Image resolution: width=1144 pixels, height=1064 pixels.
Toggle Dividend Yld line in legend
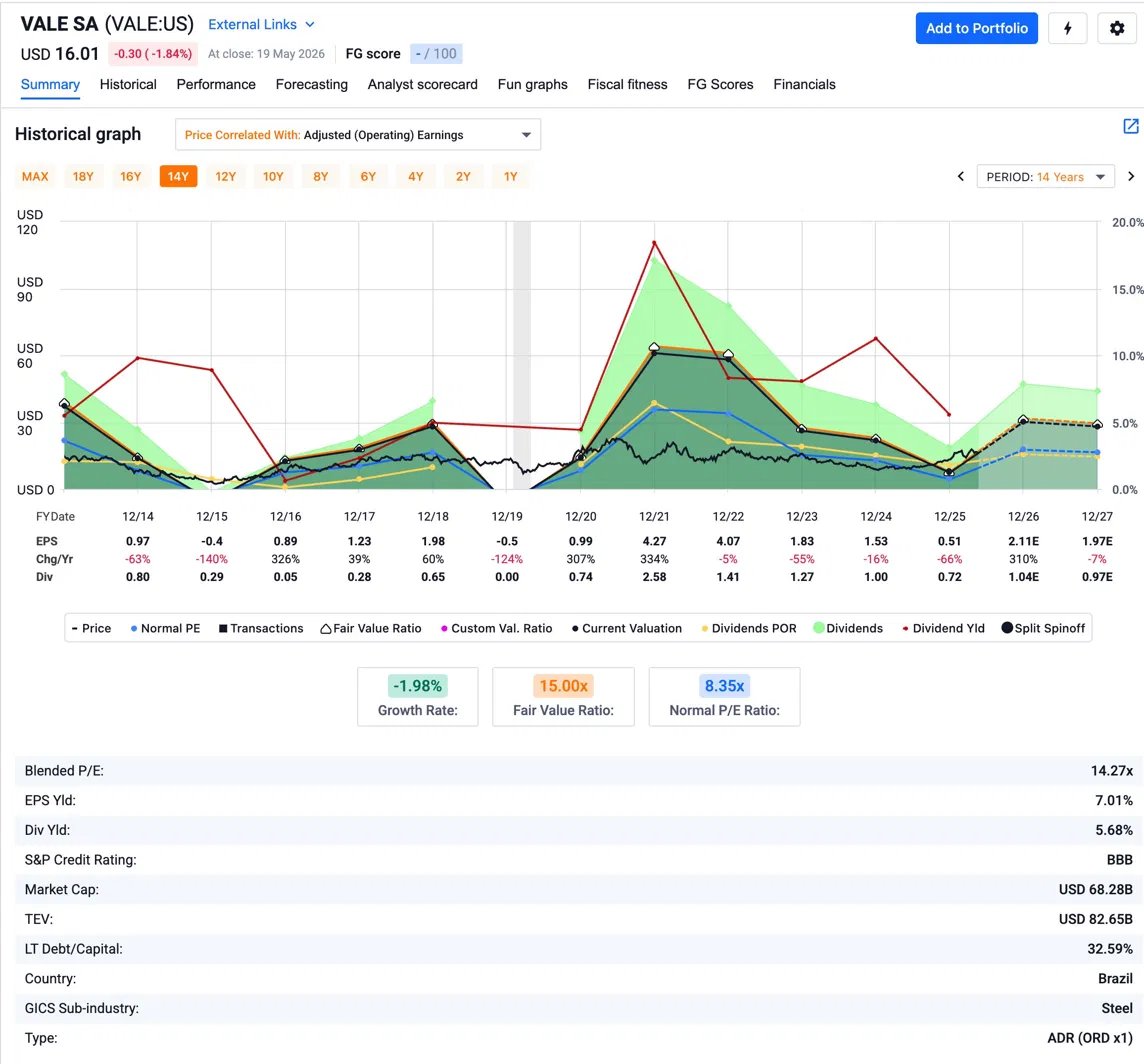(x=943, y=628)
